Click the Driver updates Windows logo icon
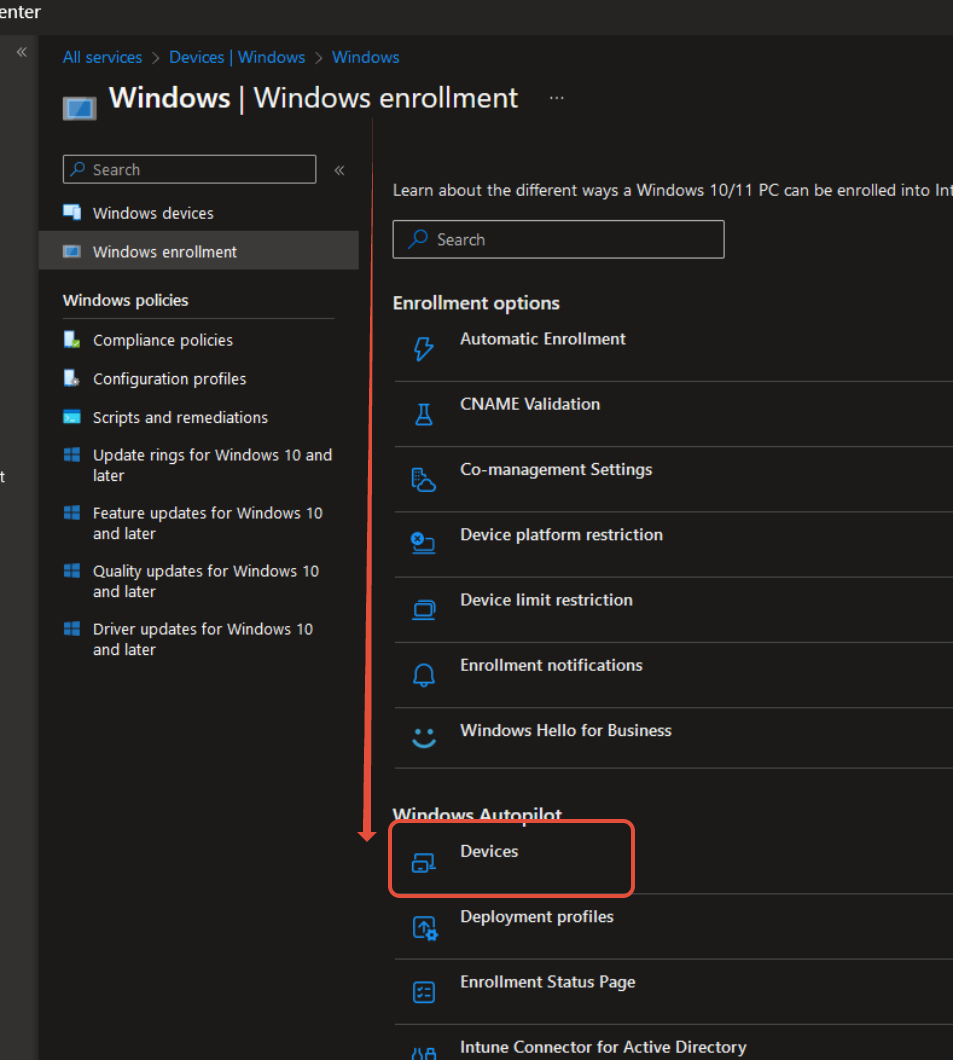953x1060 pixels. [x=72, y=629]
